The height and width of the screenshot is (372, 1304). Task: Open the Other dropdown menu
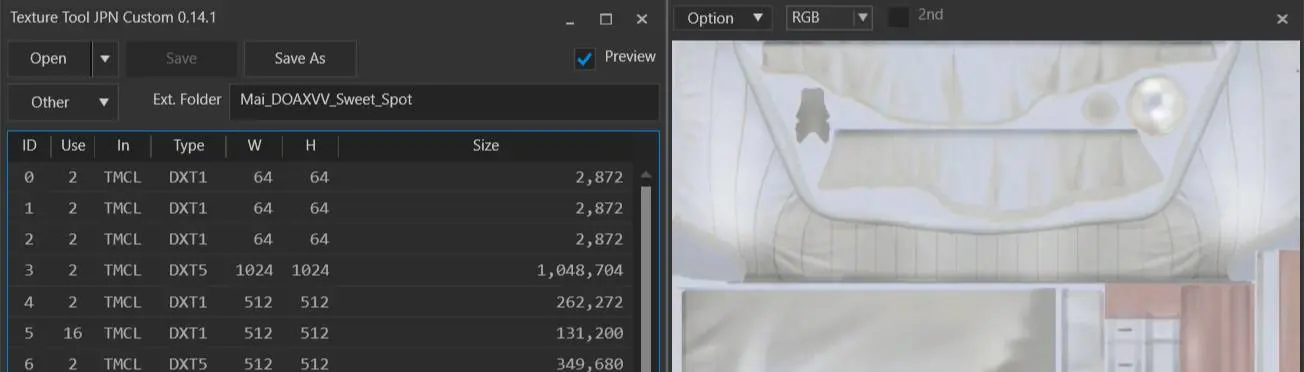click(x=63, y=102)
